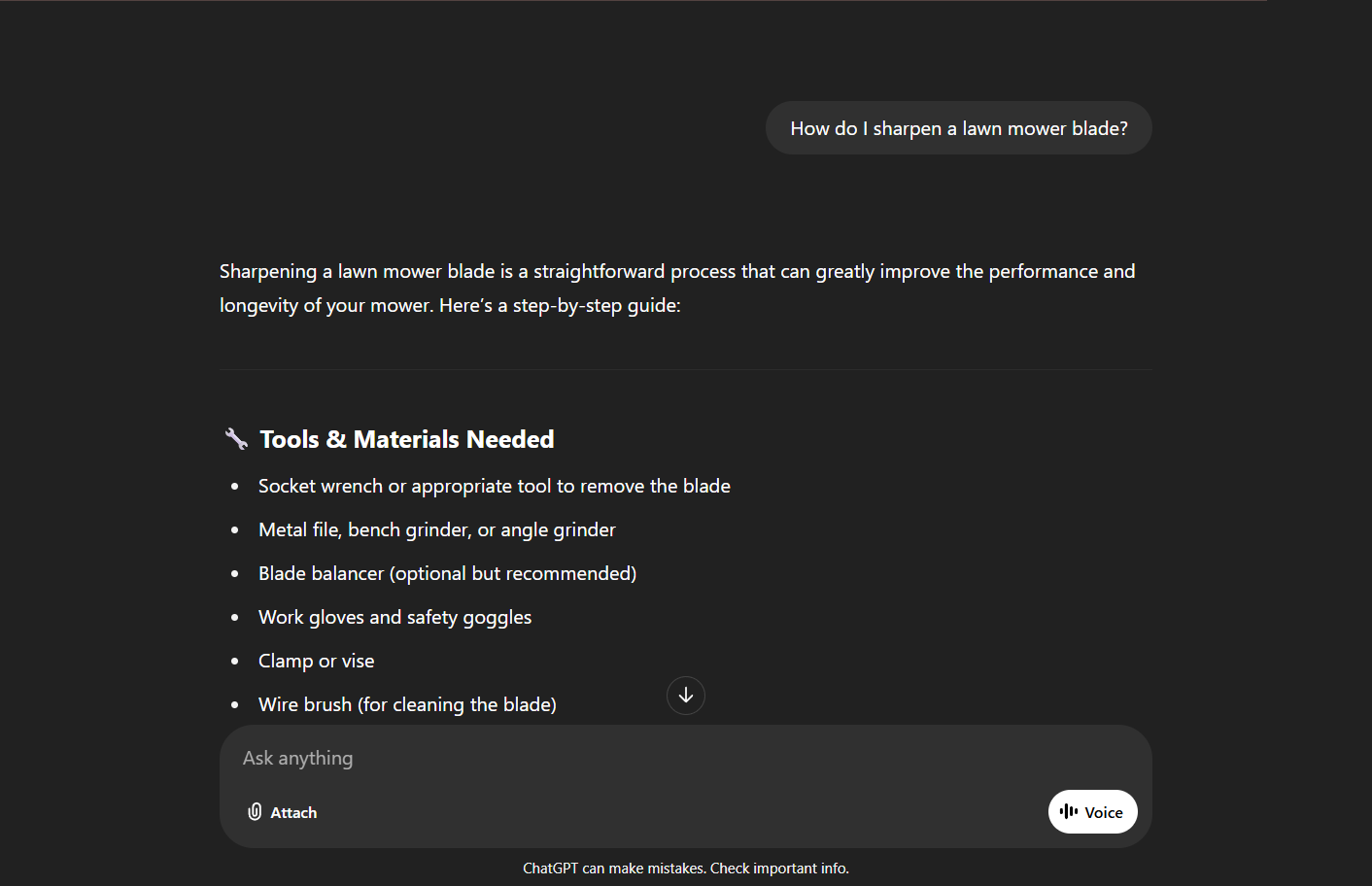This screenshot has height=886, width=1372.
Task: Click the bullet dot before "Socket wrench"
Action: (235, 487)
